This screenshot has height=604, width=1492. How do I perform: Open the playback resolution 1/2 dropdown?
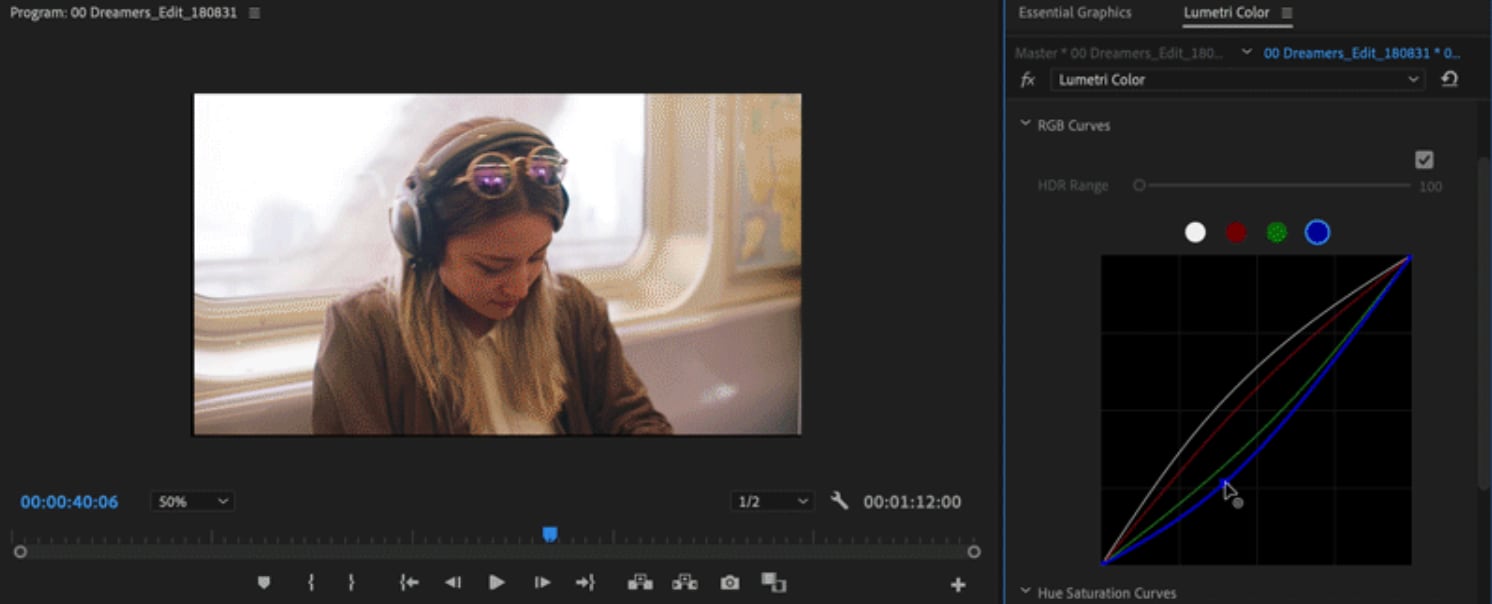[772, 501]
